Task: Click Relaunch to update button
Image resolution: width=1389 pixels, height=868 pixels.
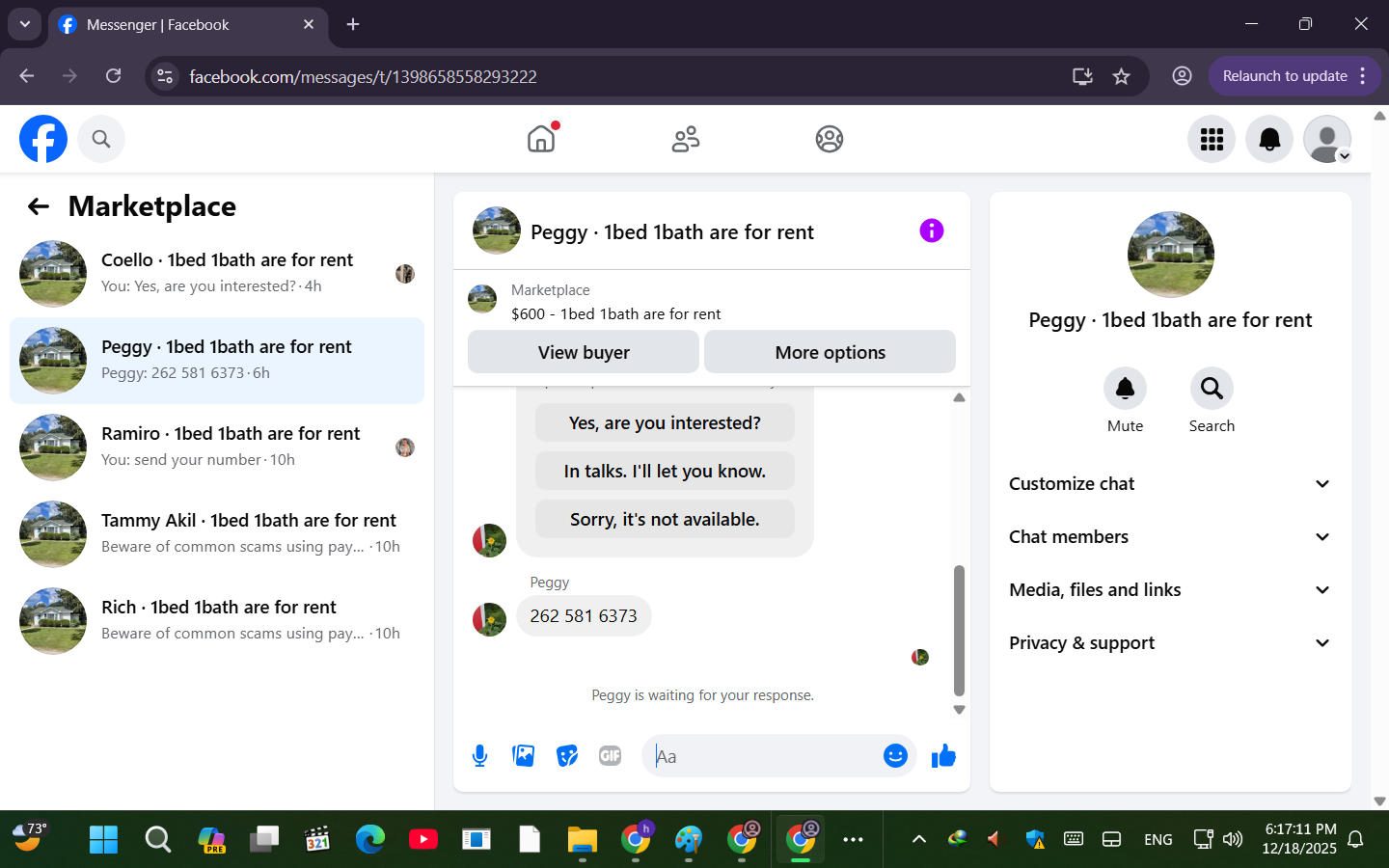Action: pos(1285,76)
